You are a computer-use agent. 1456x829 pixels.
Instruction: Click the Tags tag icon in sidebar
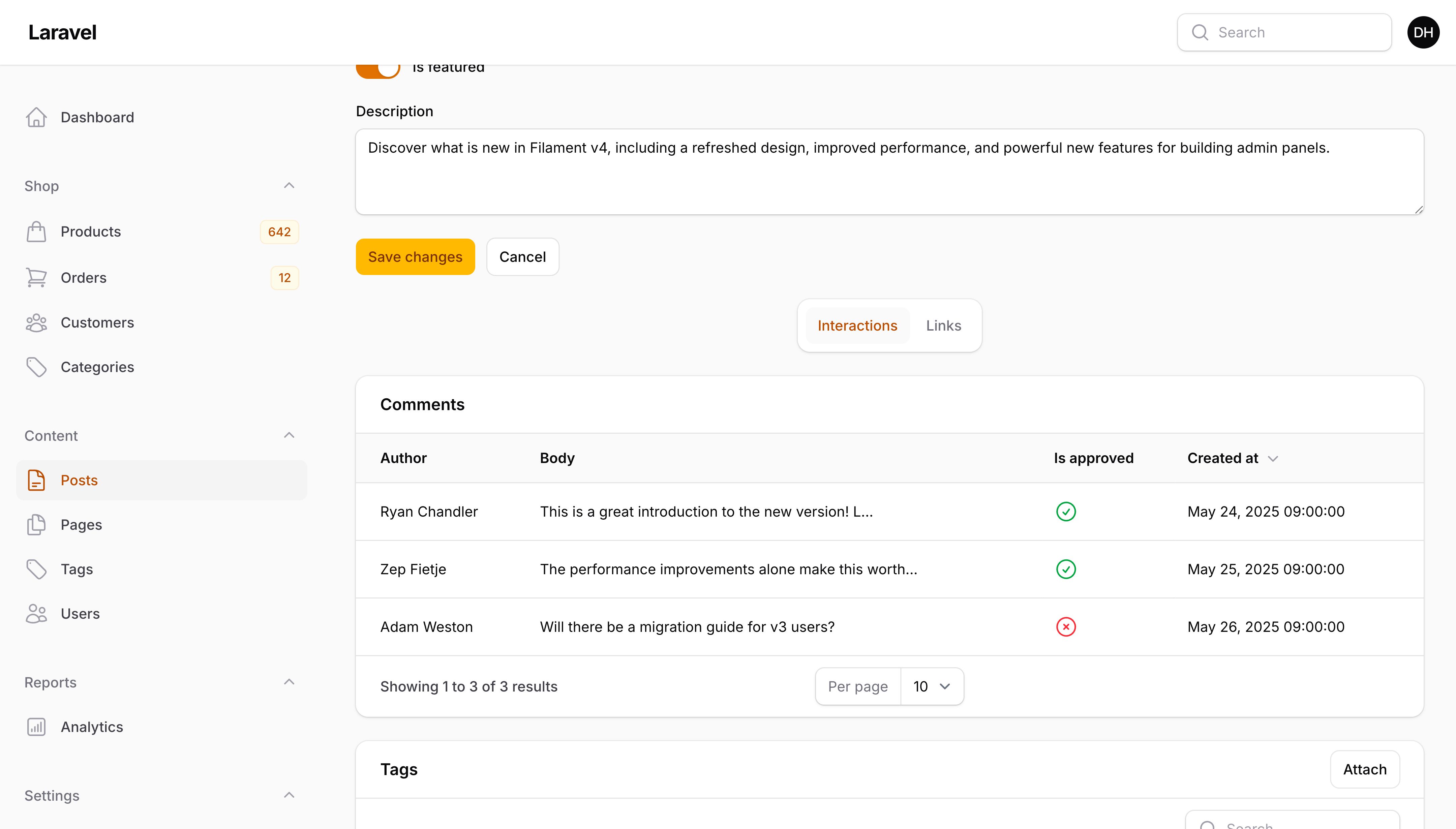36,569
